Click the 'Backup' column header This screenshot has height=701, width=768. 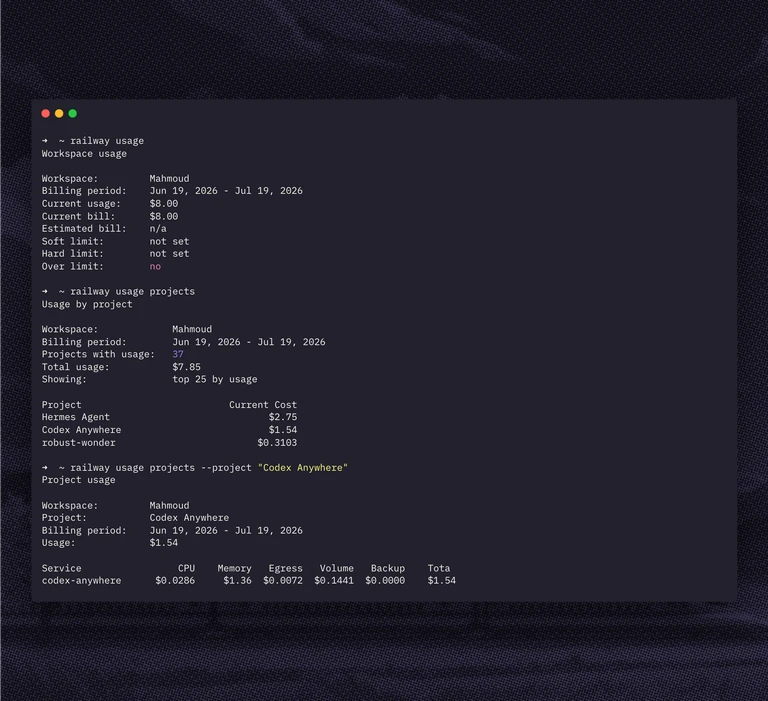[x=387, y=568]
